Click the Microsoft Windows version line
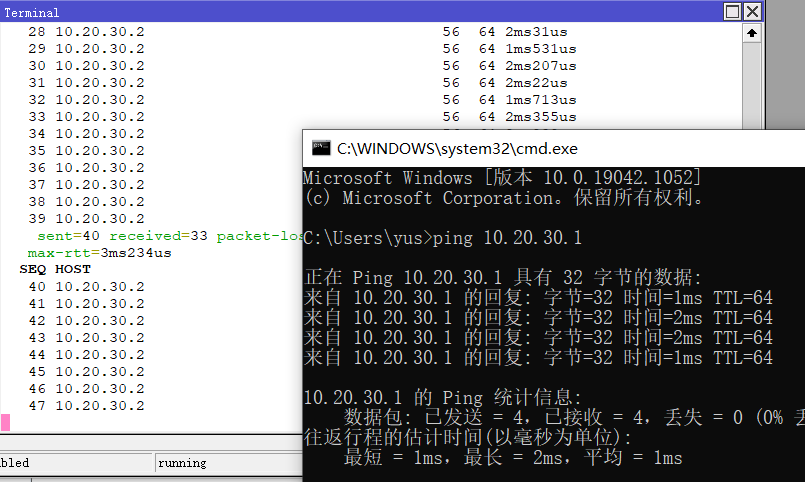Viewport: 805px width, 482px height. coord(501,178)
